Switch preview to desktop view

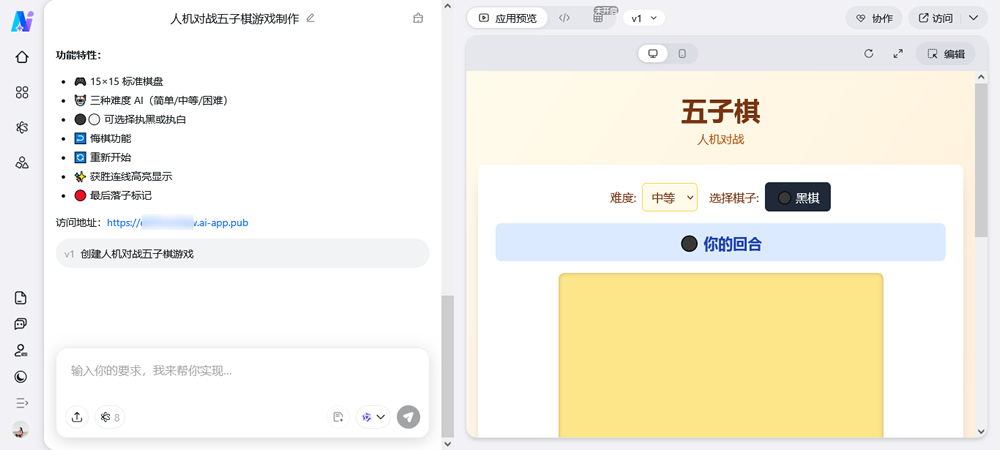[653, 54]
